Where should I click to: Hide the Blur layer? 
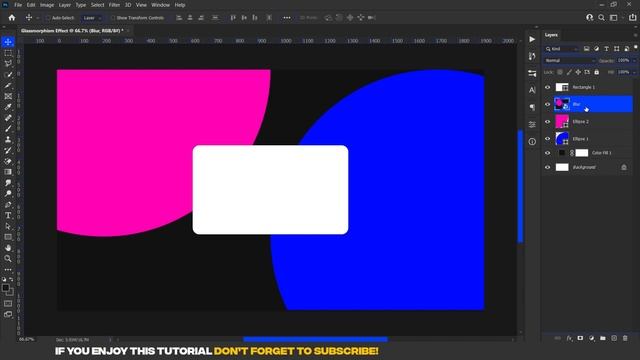548,104
